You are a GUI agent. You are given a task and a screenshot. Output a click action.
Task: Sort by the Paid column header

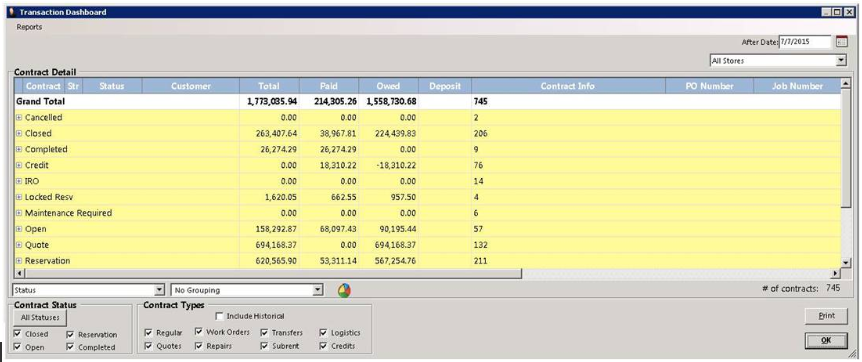coord(329,86)
